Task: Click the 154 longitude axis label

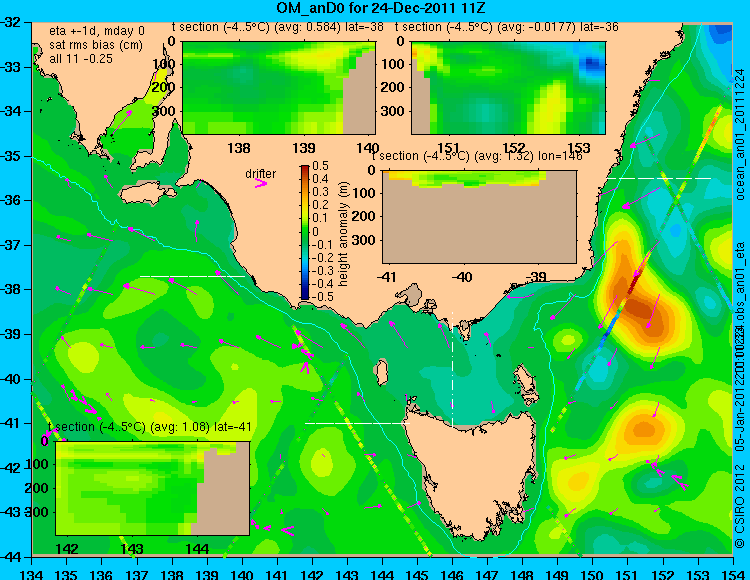Action: 732,573
